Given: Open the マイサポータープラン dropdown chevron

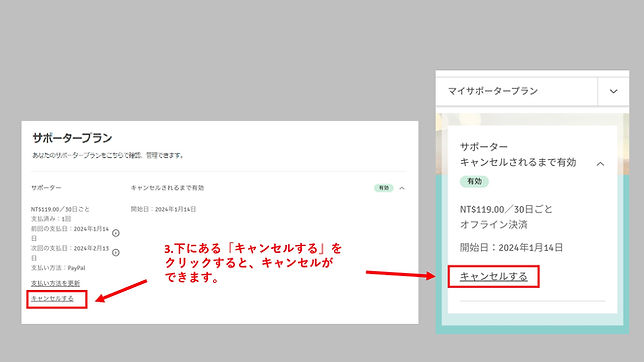Looking at the screenshot, I should pos(613,91).
